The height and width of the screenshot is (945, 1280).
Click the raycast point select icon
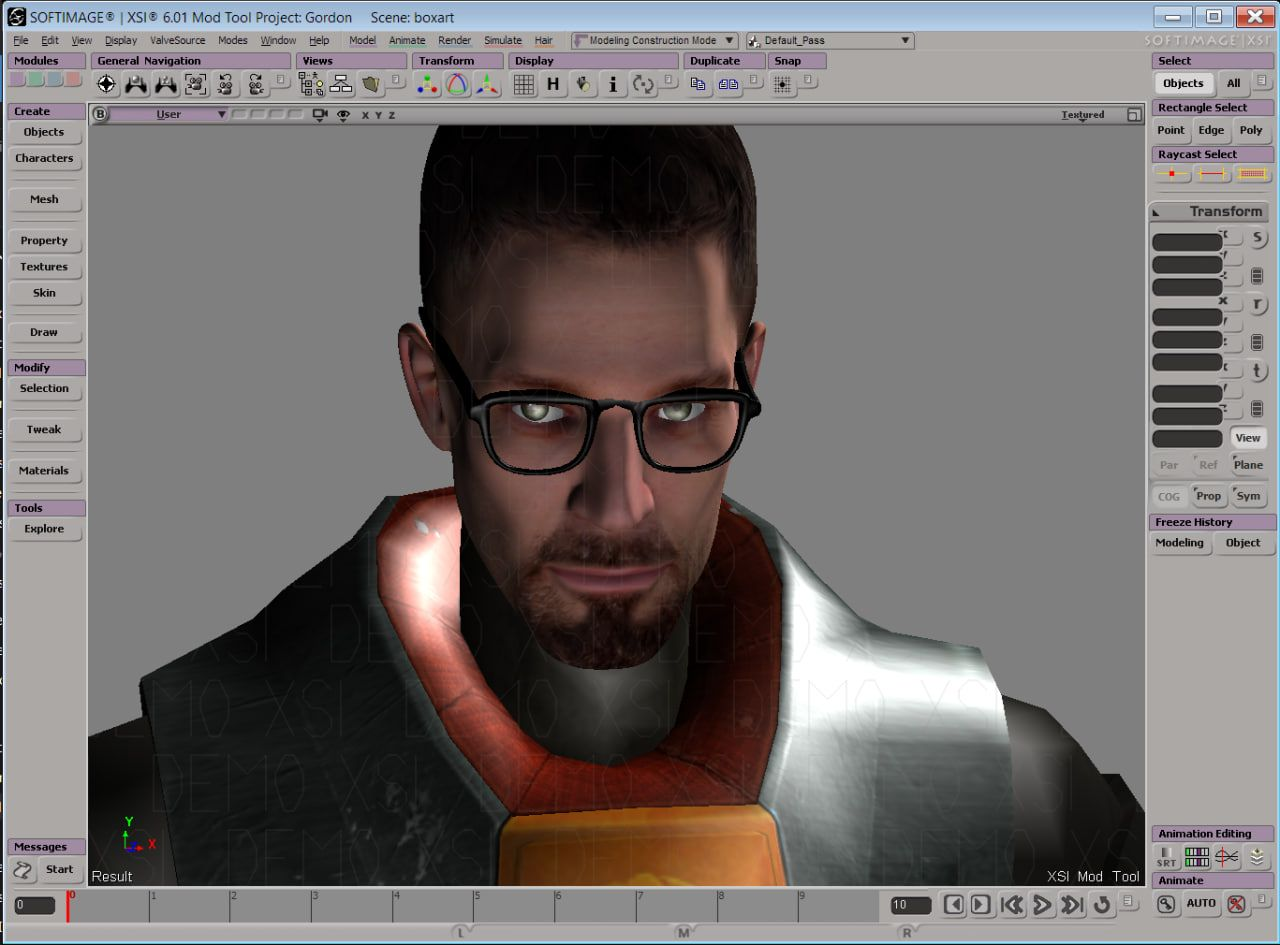pos(1171,174)
